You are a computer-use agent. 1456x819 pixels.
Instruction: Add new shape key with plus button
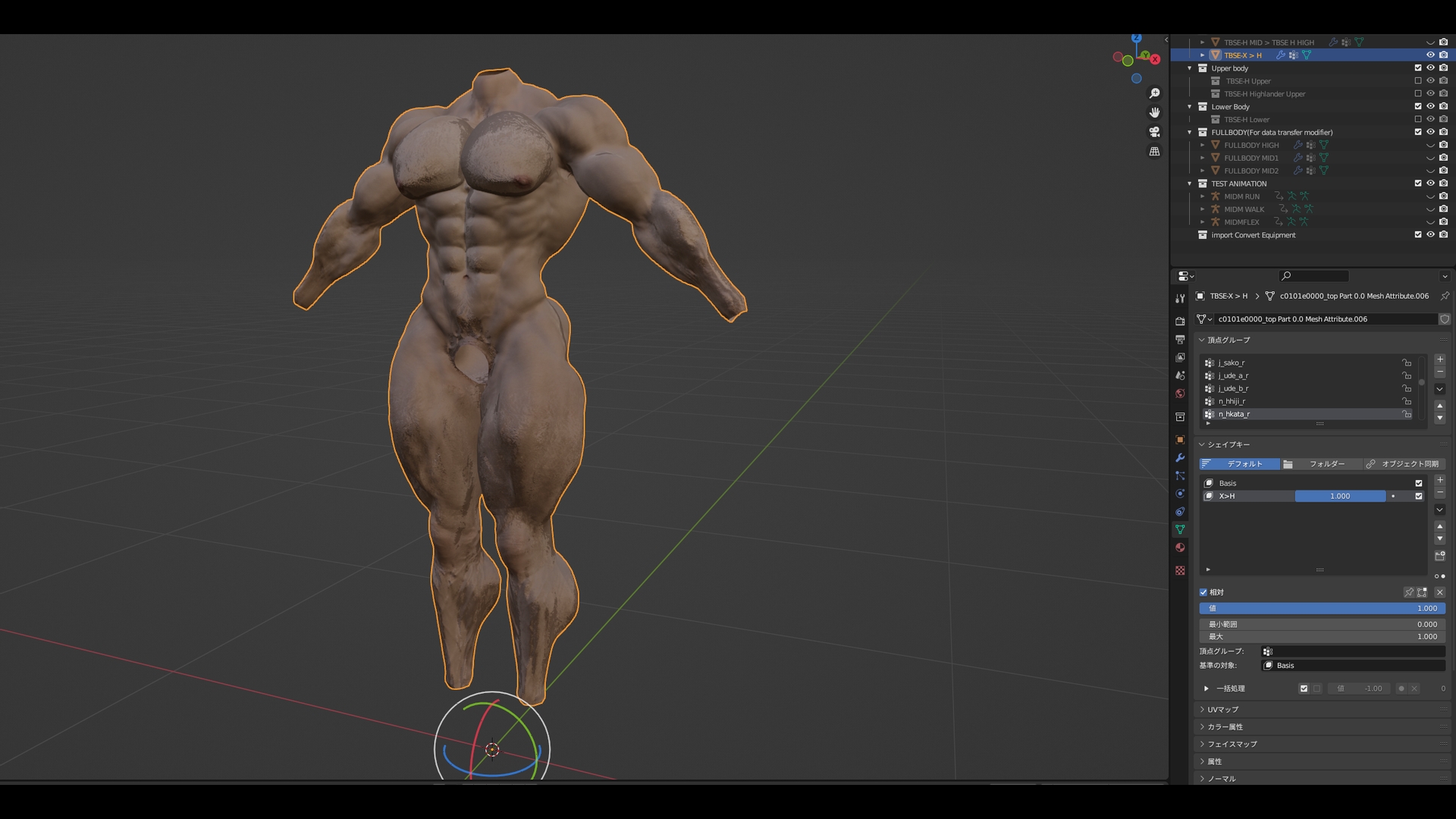(1440, 480)
